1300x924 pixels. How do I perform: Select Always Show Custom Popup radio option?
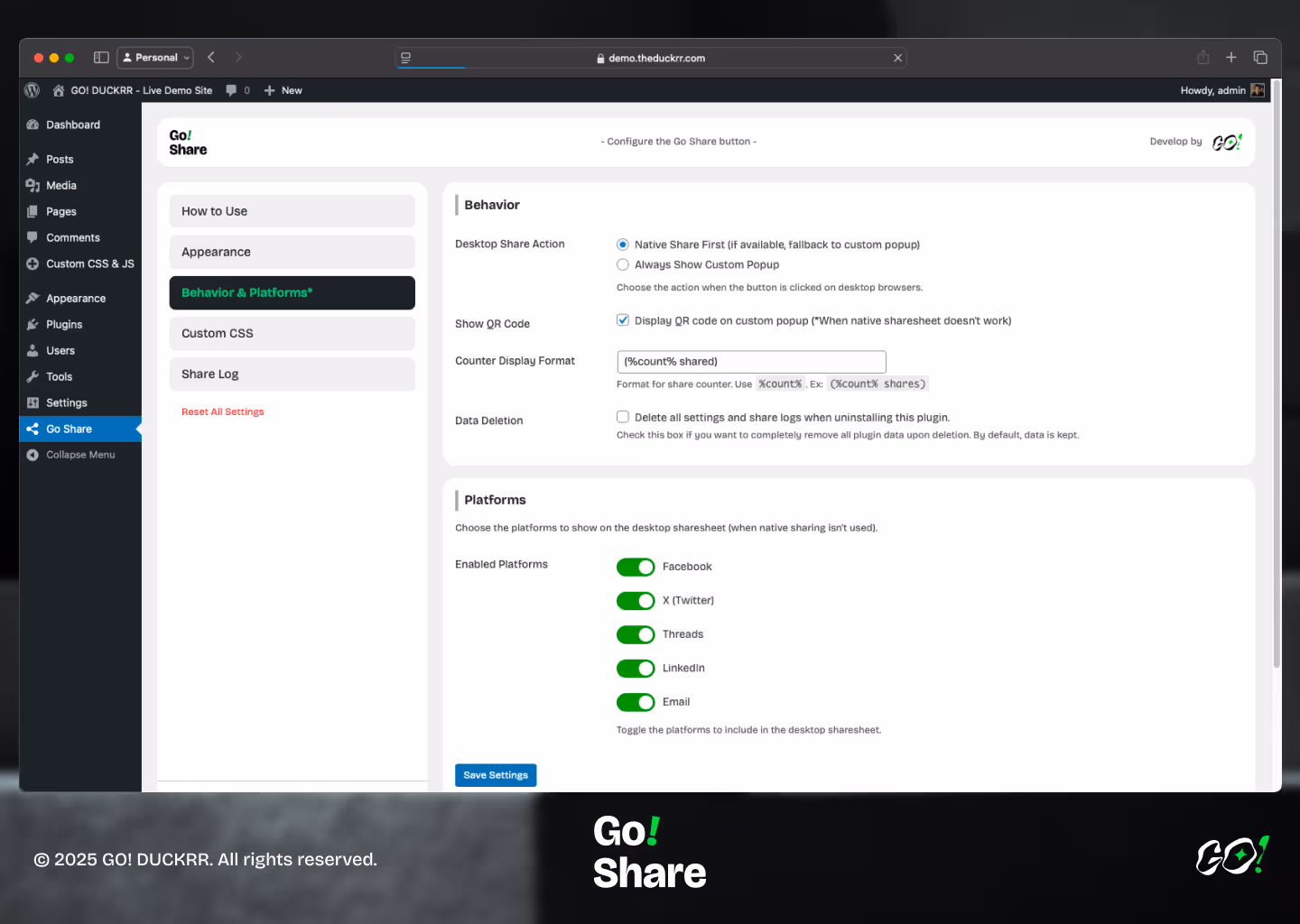[x=623, y=264]
